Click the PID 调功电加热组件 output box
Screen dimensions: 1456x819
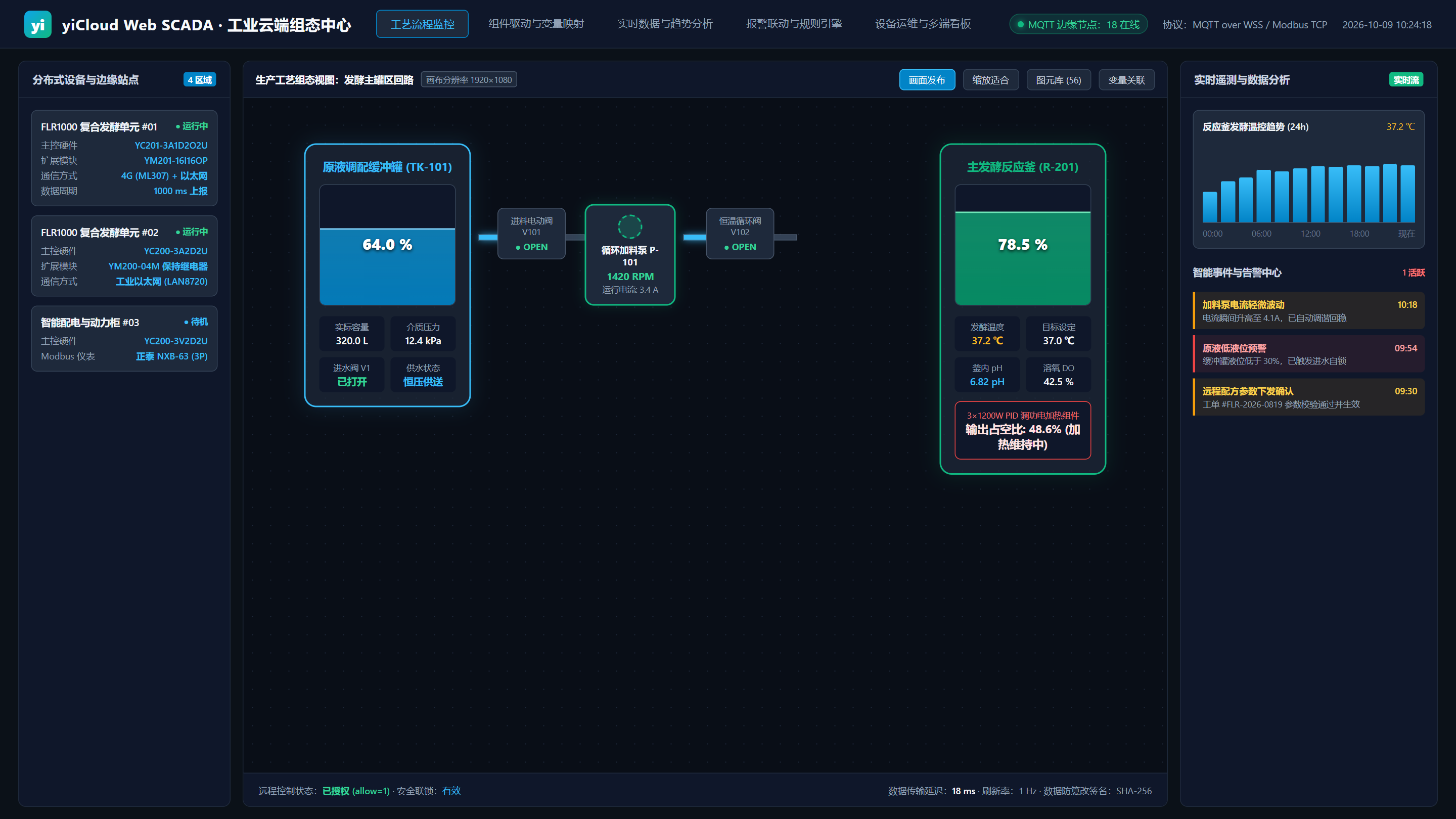(1022, 430)
